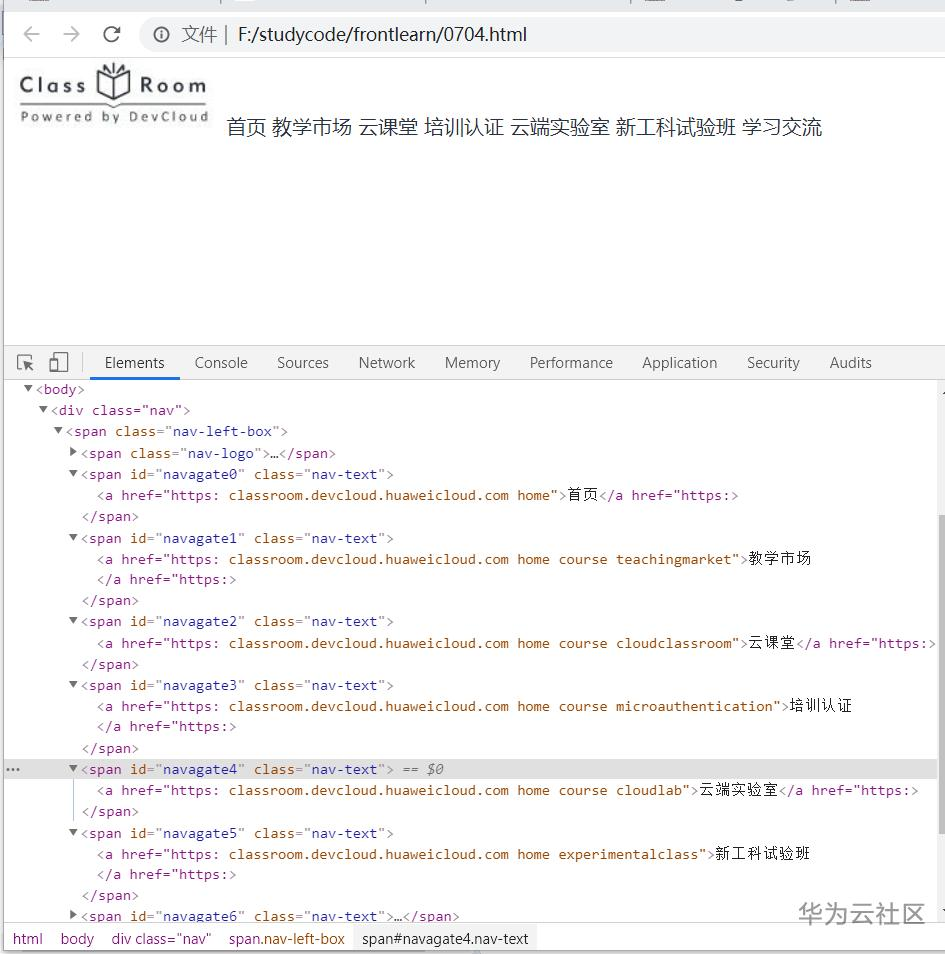Click the 文件 info icon in address bar
The width and height of the screenshot is (945, 954).
(x=160, y=33)
